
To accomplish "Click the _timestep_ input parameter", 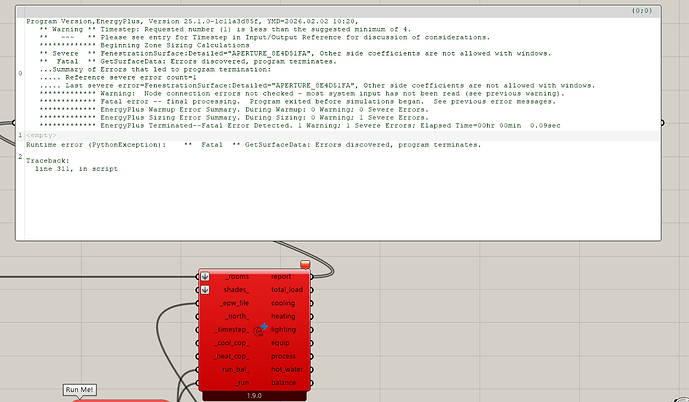I will tap(232, 329).
